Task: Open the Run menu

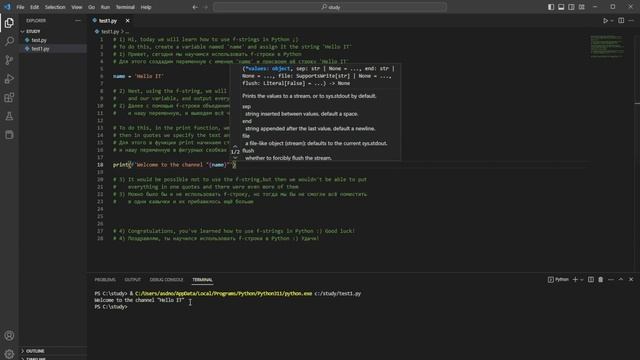Action: point(105,7)
